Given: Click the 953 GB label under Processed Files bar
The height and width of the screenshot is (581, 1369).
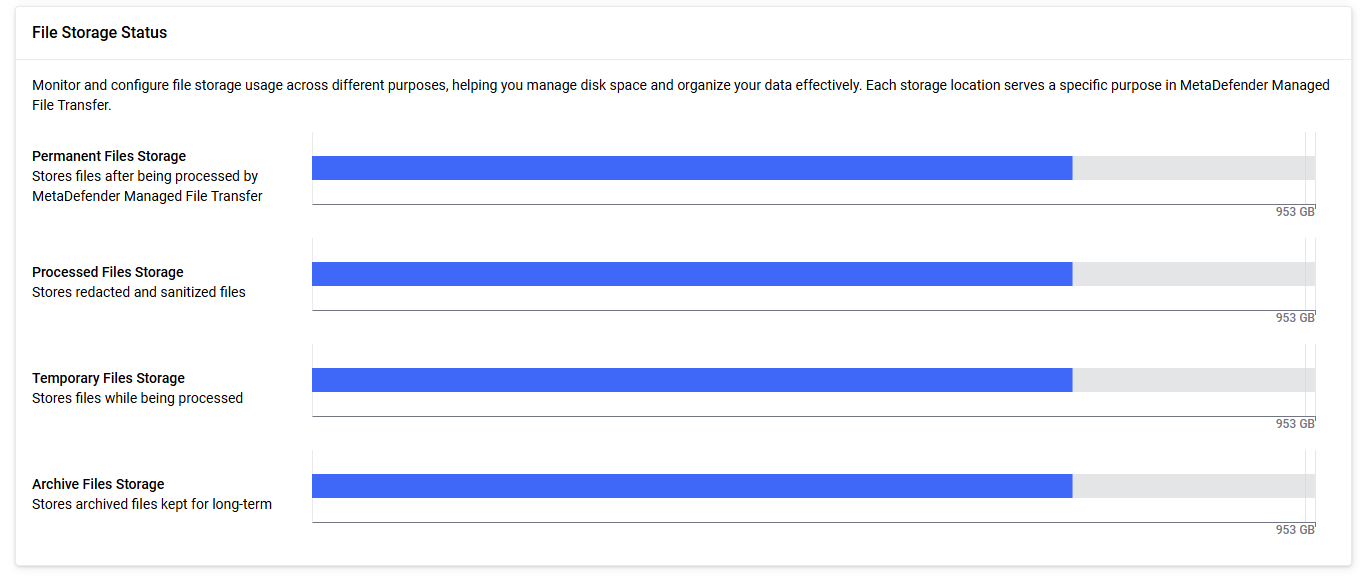Looking at the screenshot, I should (x=1295, y=318).
